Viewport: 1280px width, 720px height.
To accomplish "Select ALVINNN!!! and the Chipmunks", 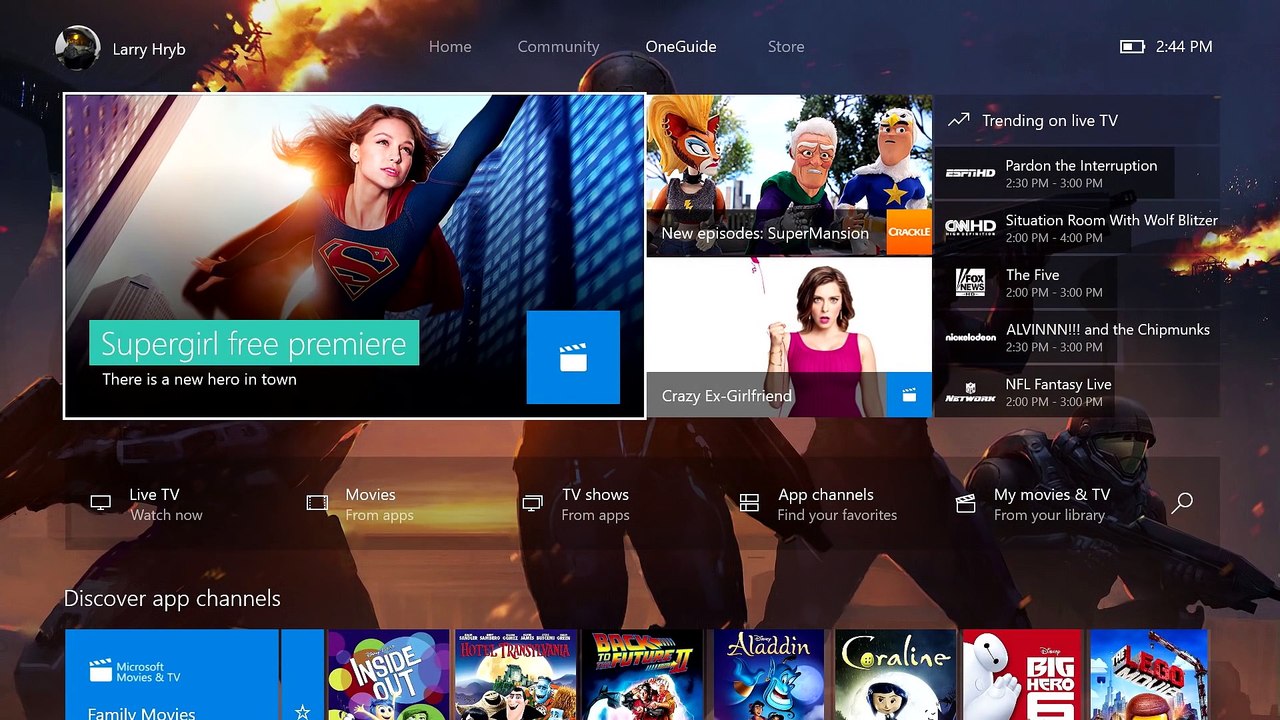I will (1077, 337).
